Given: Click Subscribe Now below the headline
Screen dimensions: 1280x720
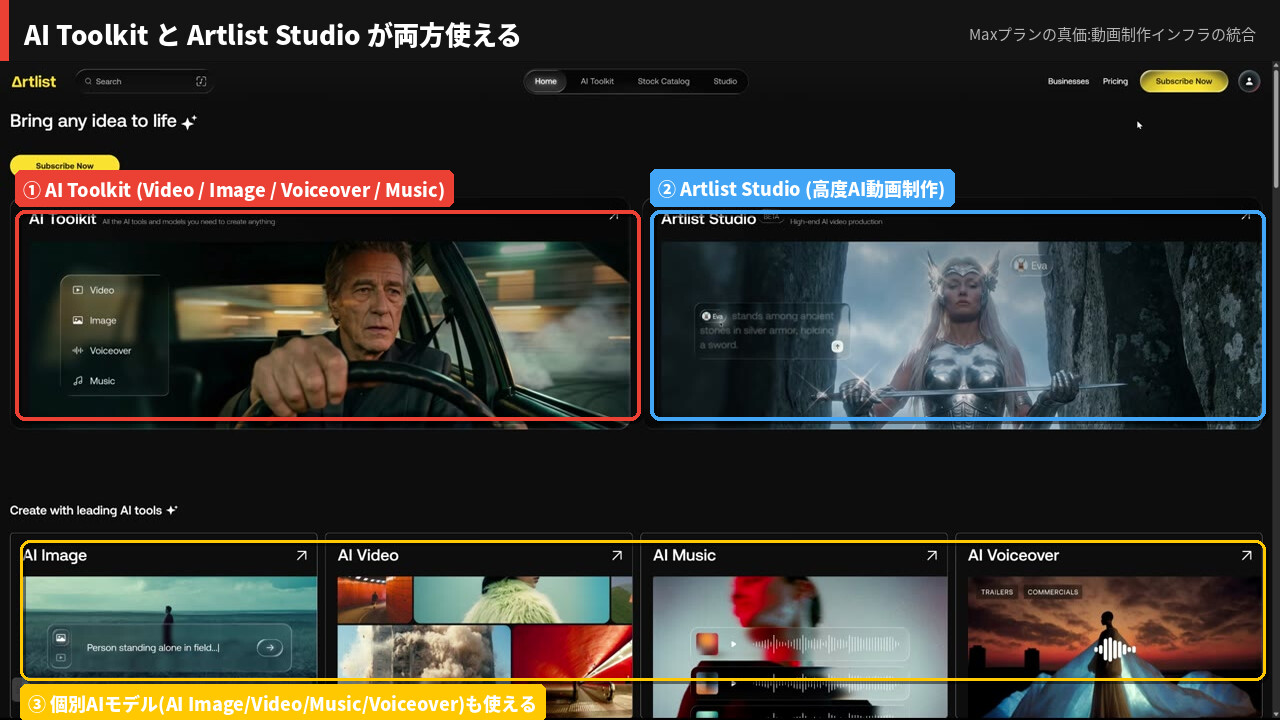Looking at the screenshot, I should [65, 165].
